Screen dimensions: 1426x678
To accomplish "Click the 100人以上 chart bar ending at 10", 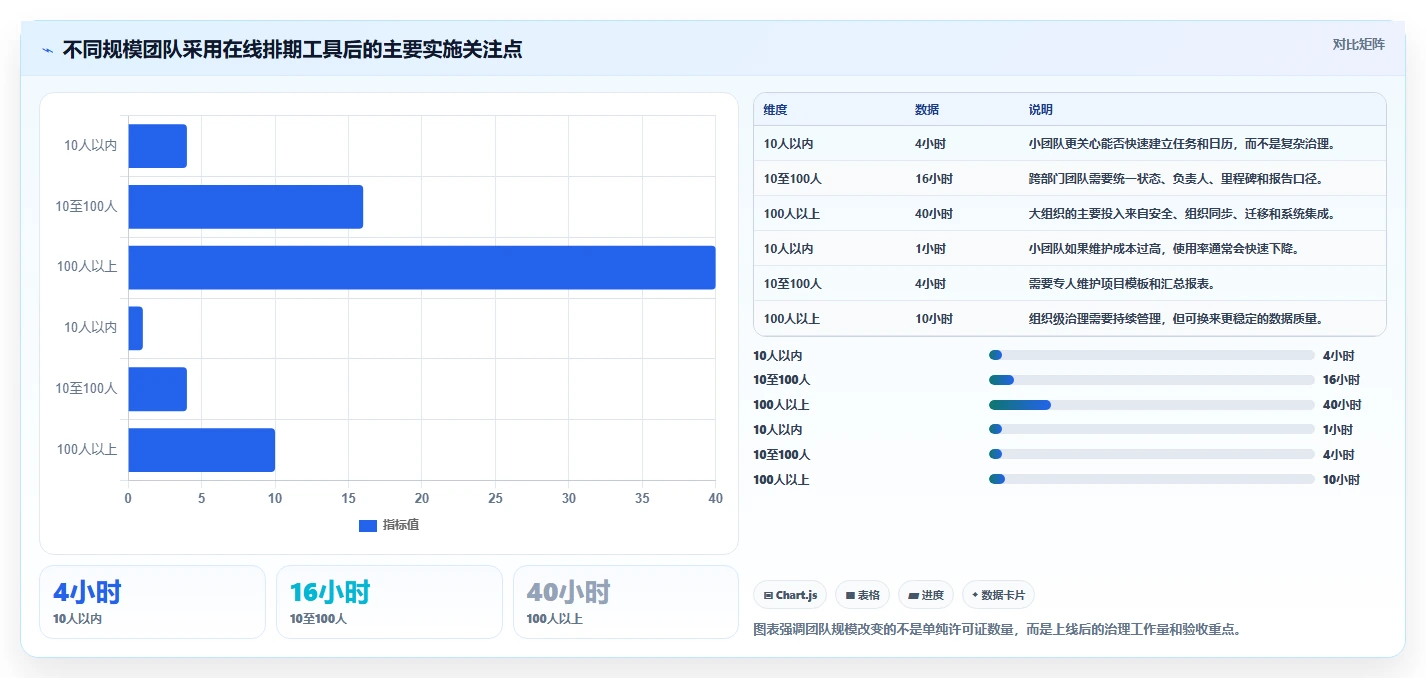I will 201,450.
